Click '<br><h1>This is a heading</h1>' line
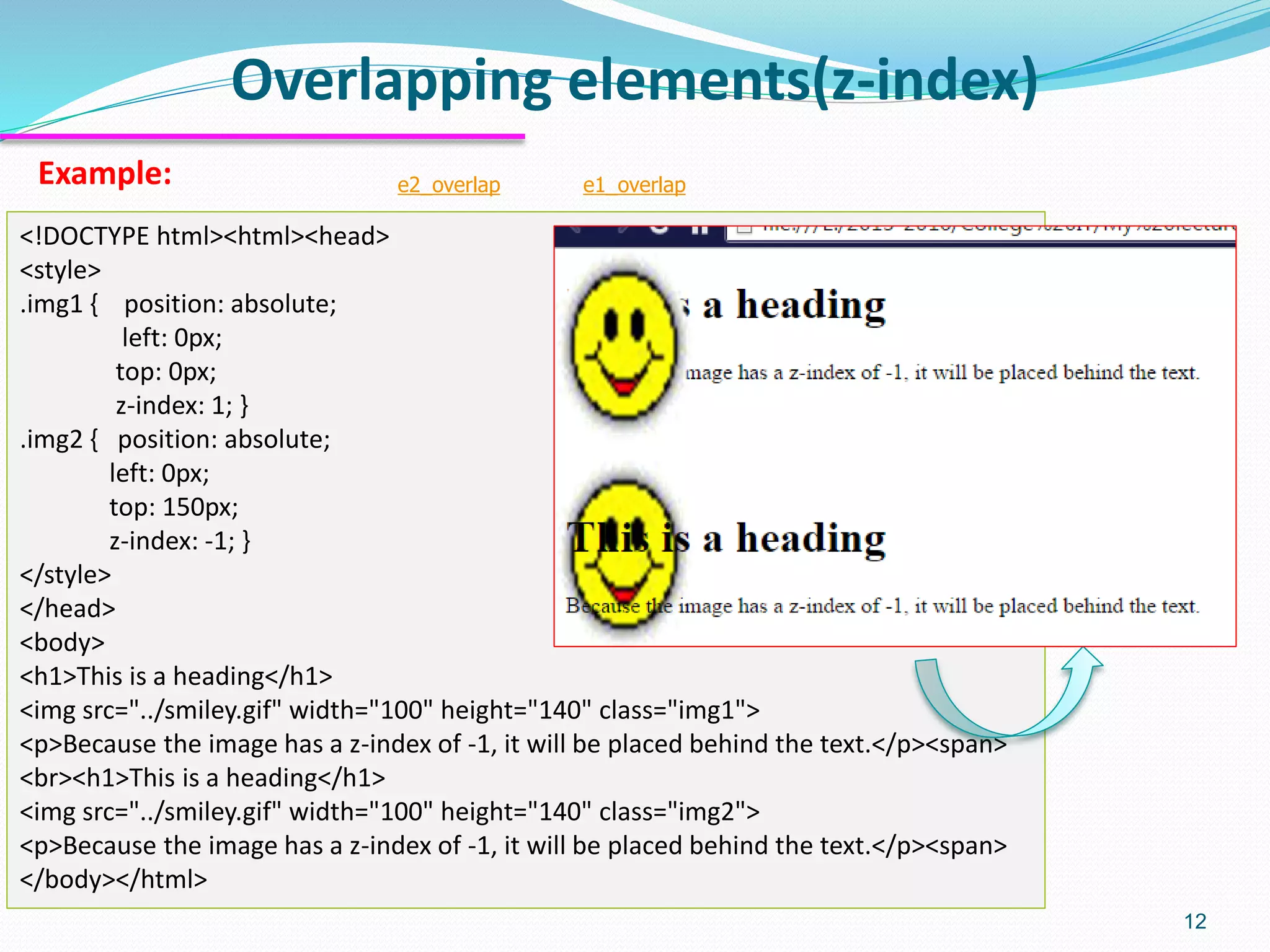 click(202, 778)
